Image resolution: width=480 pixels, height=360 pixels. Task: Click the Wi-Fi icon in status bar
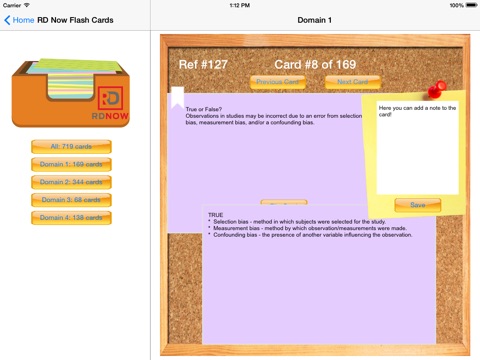point(26,5)
